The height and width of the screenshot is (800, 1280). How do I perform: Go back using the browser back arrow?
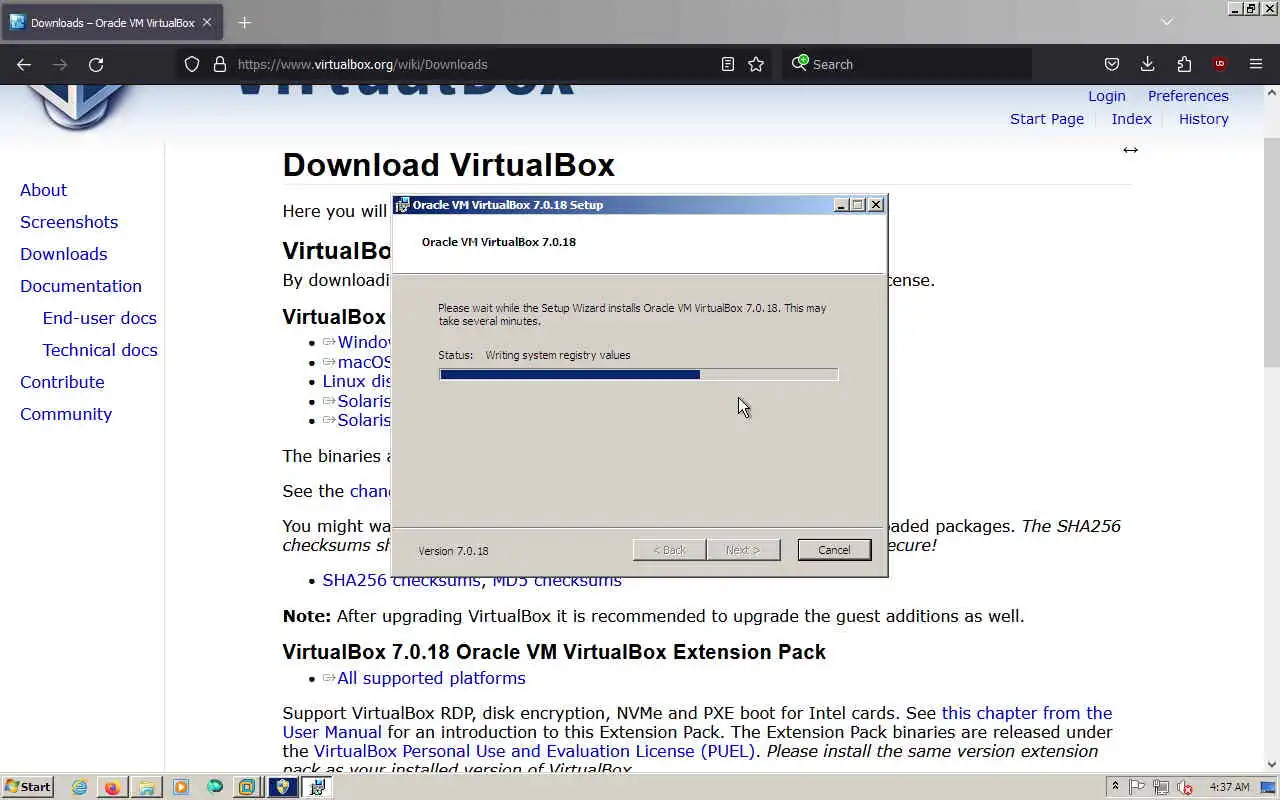click(x=24, y=64)
